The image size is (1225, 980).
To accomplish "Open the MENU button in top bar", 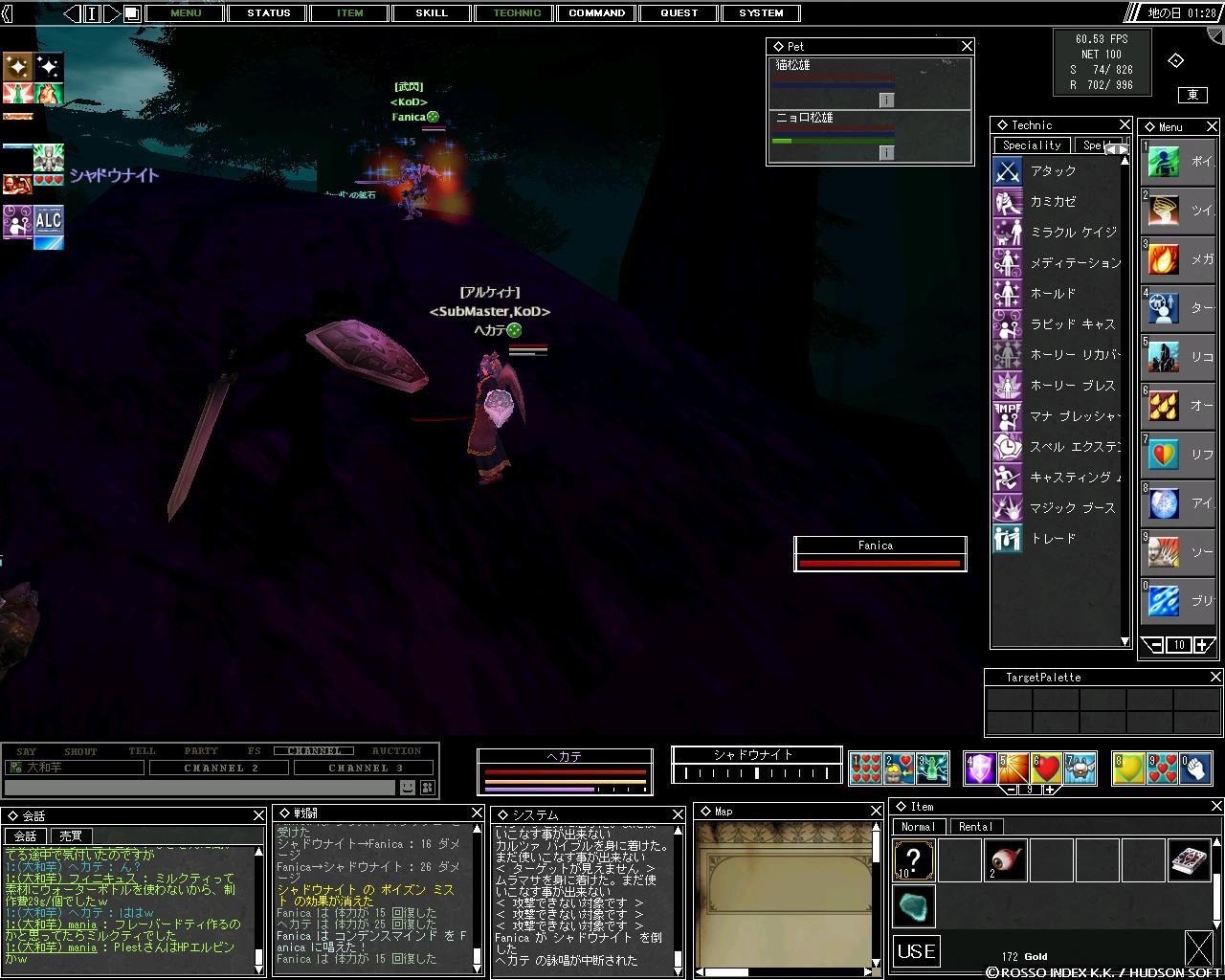I will coord(186,13).
